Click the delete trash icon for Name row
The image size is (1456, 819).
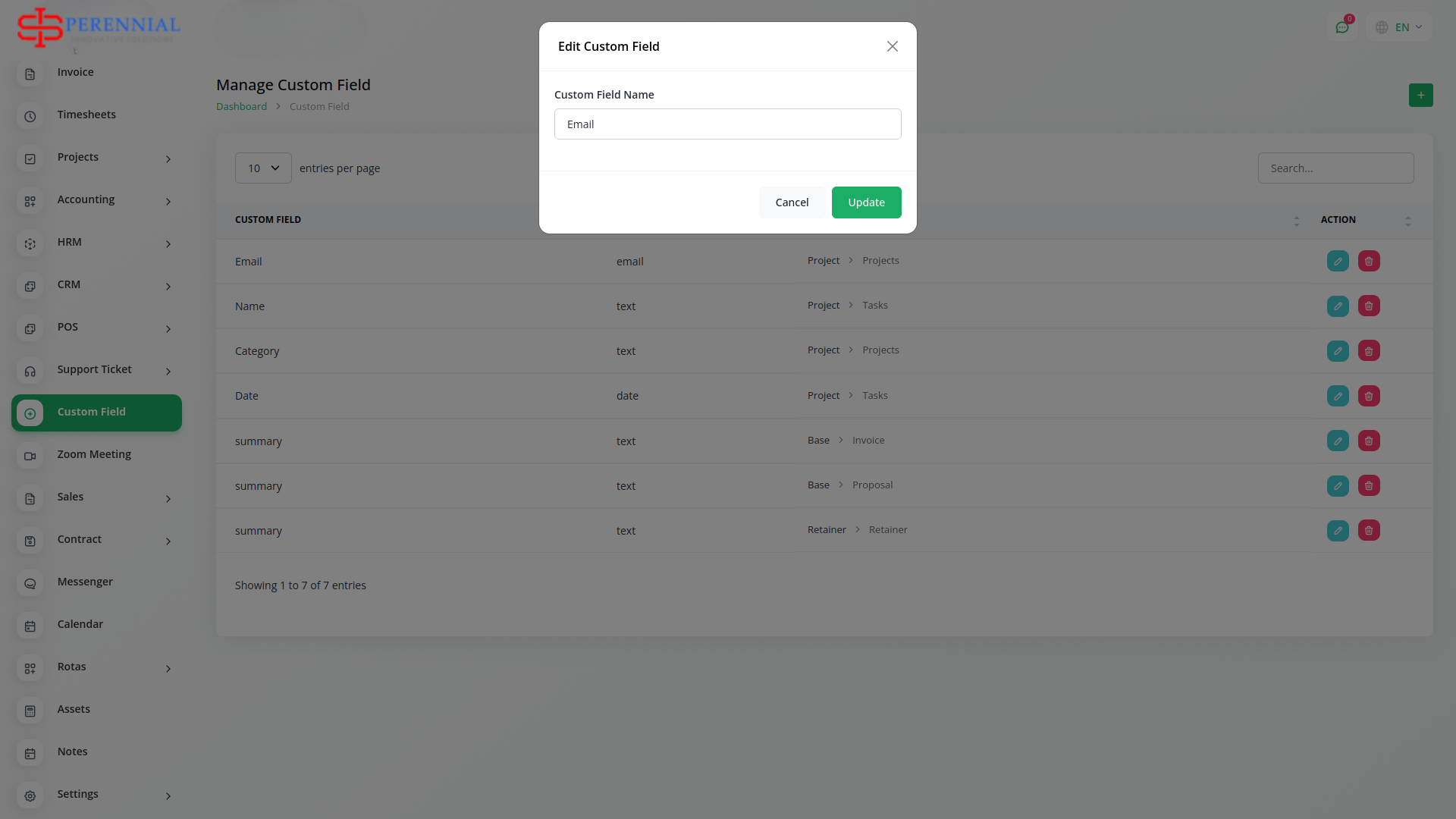click(1369, 306)
